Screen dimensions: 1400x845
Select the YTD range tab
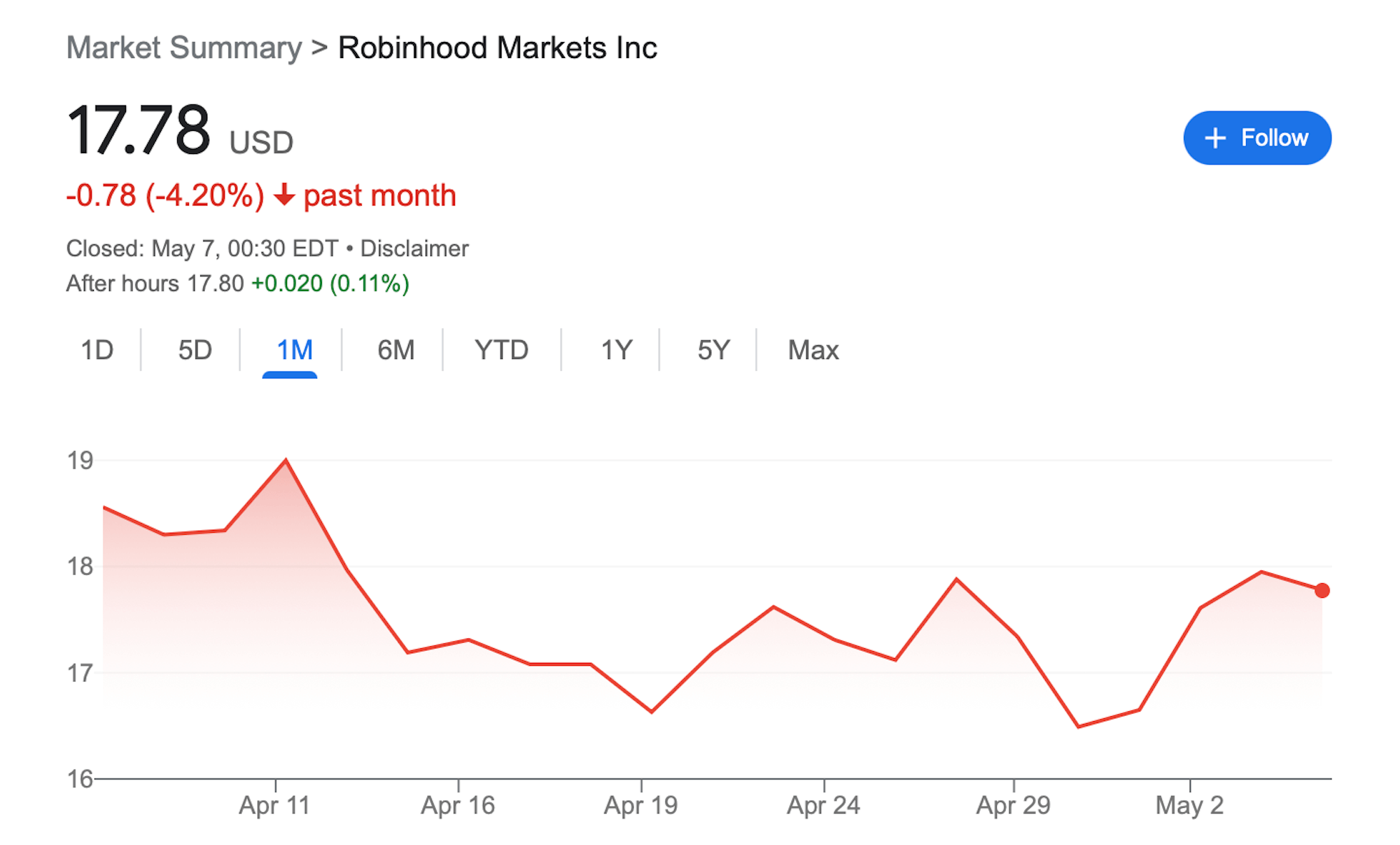click(501, 350)
